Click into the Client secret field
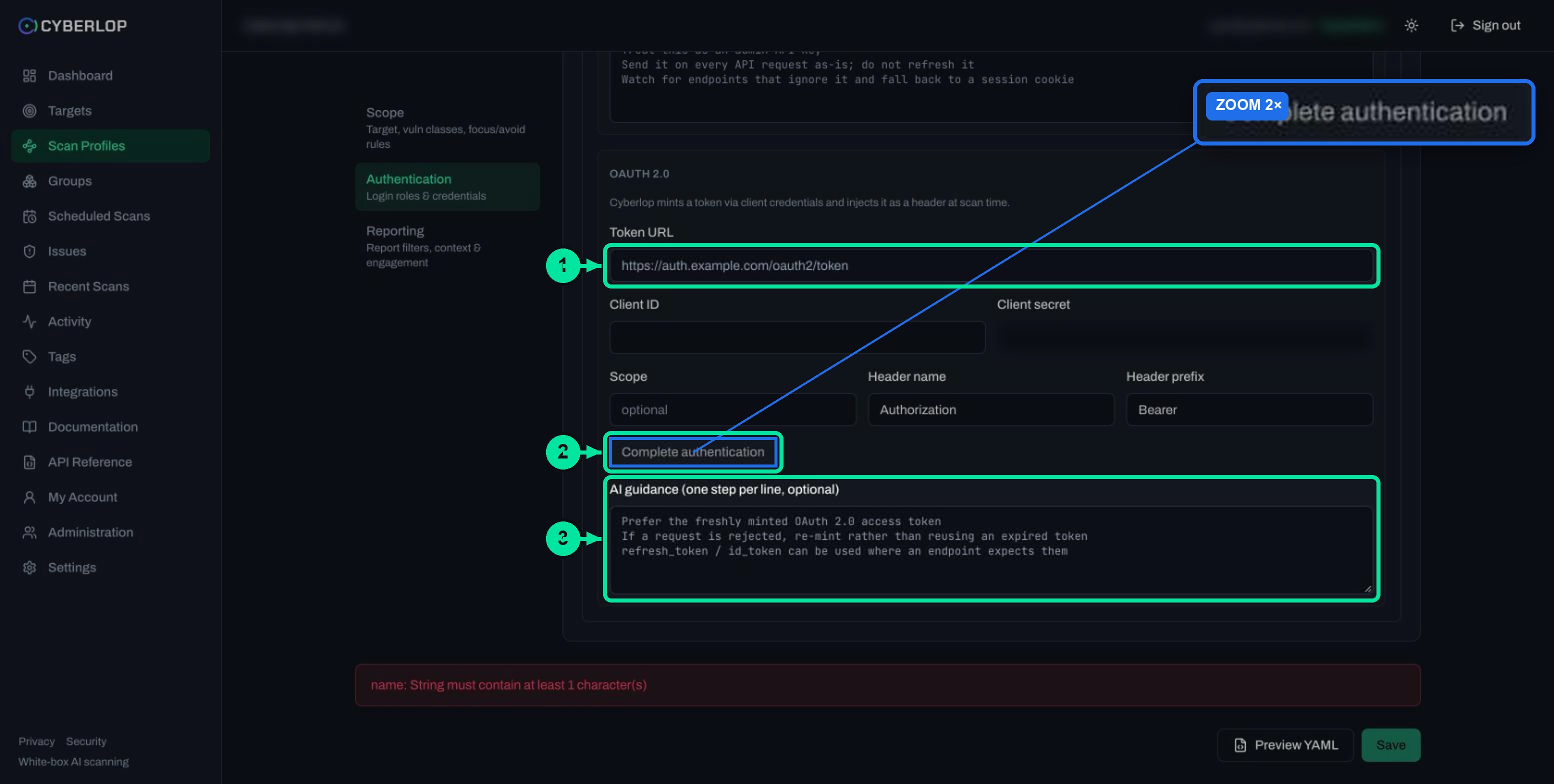Viewport: 1554px width, 784px height. 1185,337
